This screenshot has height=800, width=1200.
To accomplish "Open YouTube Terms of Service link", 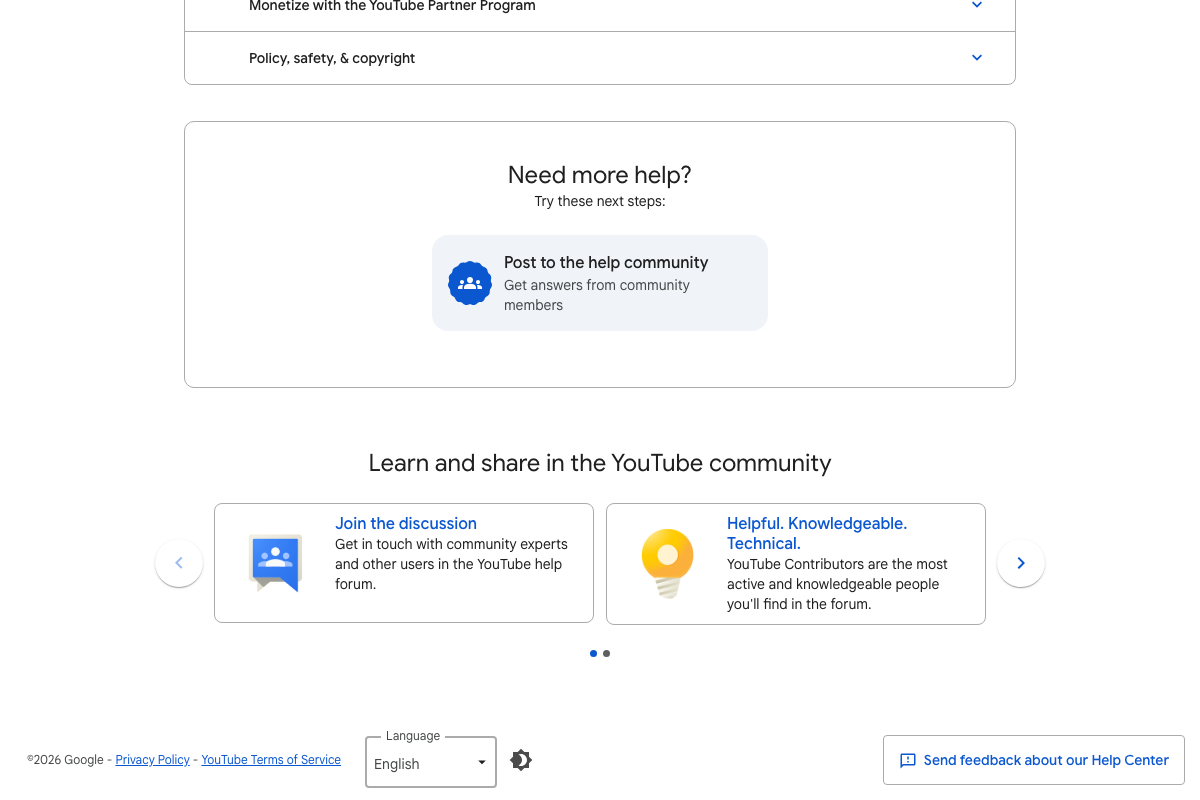I will [x=271, y=760].
